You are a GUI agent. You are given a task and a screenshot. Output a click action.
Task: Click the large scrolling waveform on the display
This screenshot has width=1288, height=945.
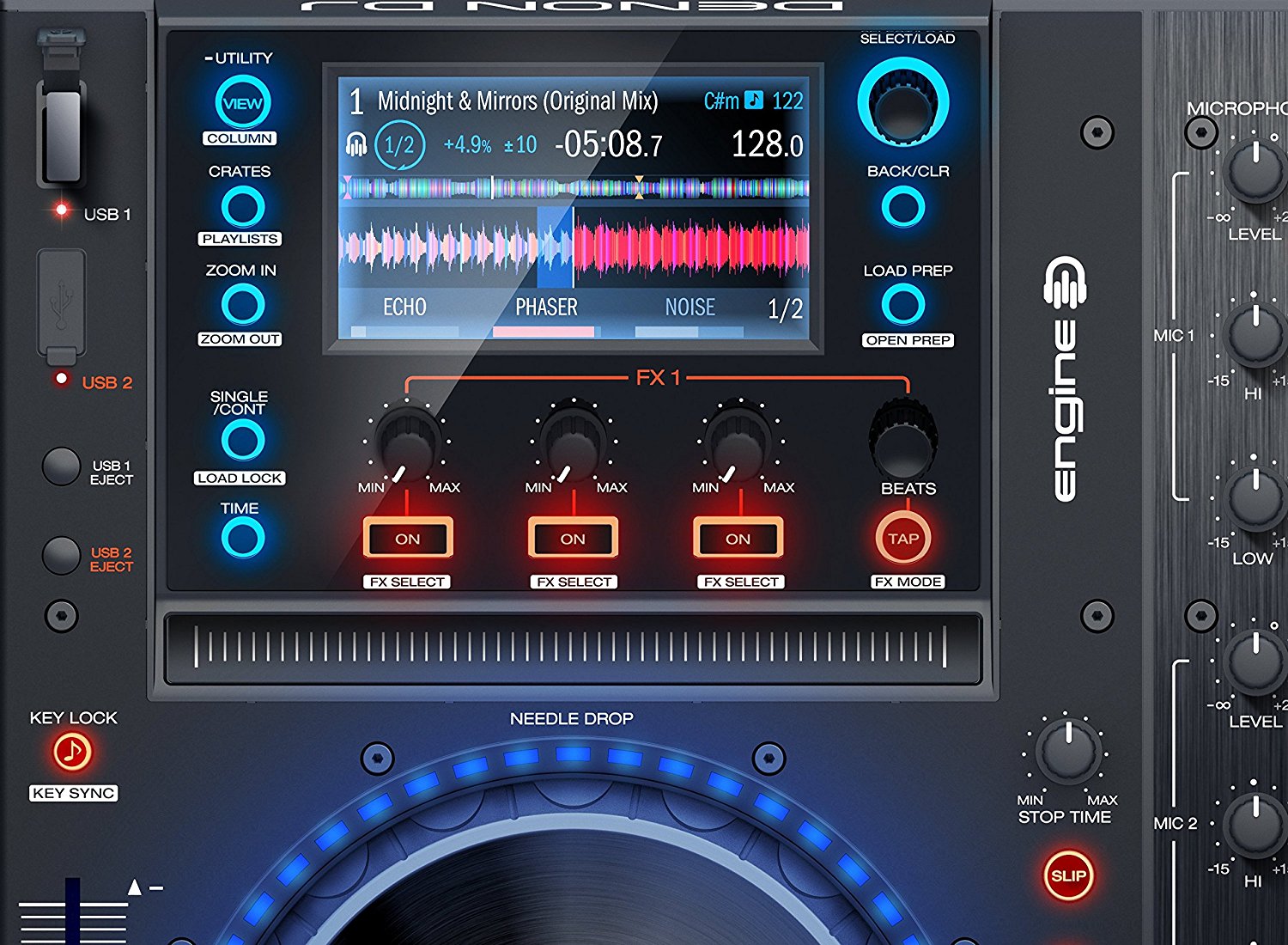574,247
